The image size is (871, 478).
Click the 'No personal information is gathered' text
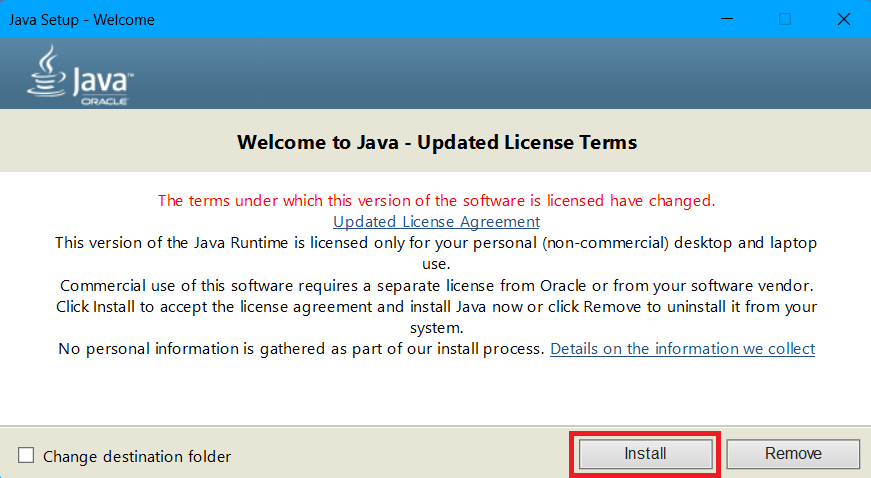(x=300, y=348)
